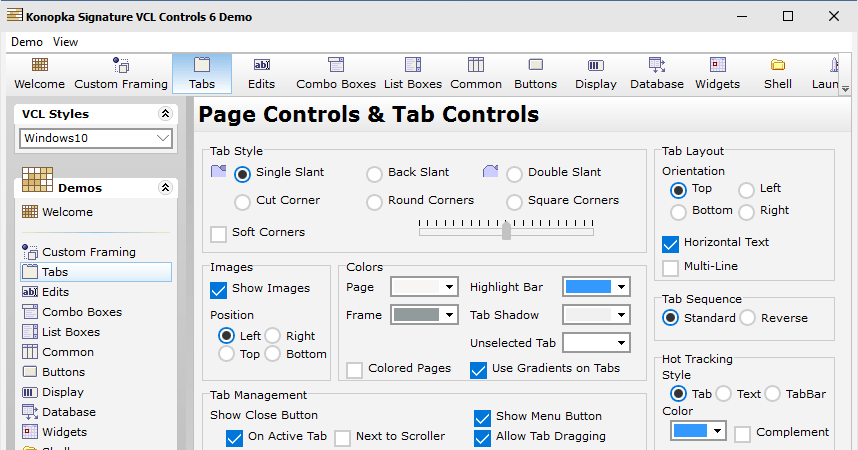The image size is (858, 450).
Task: Select Buttons in the Demos sidebar
Action: [x=54, y=372]
